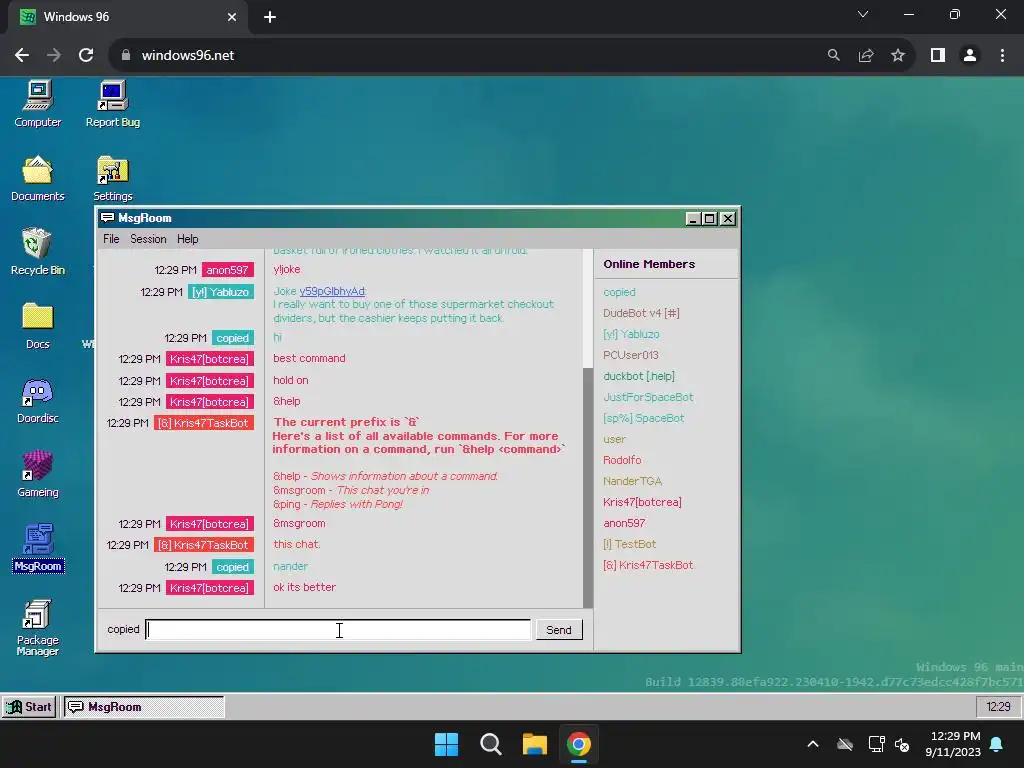Click the chat vertical scrollbar thumb
1024x768 pixels.
[588, 488]
